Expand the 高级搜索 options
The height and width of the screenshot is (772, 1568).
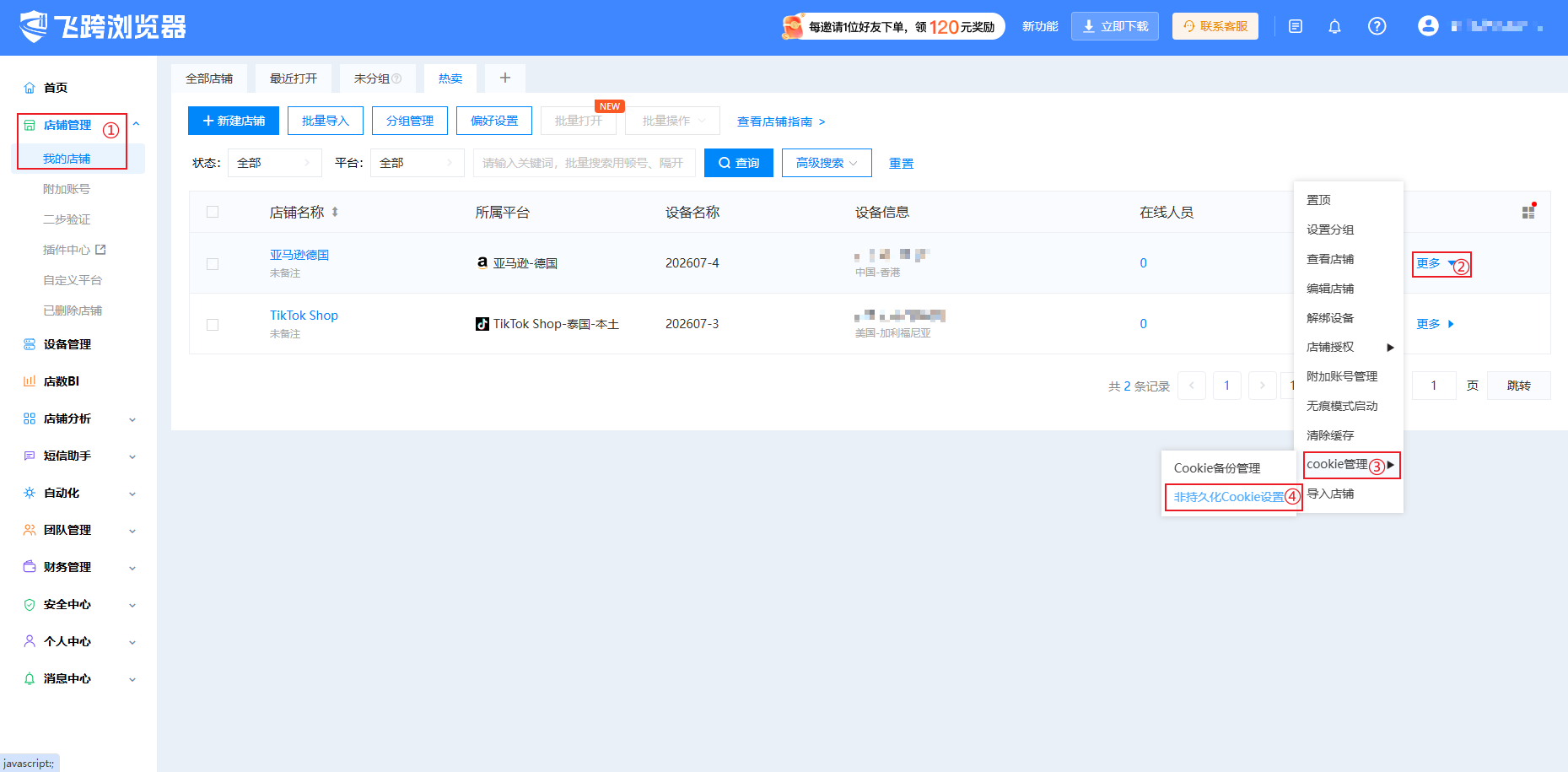(827, 163)
